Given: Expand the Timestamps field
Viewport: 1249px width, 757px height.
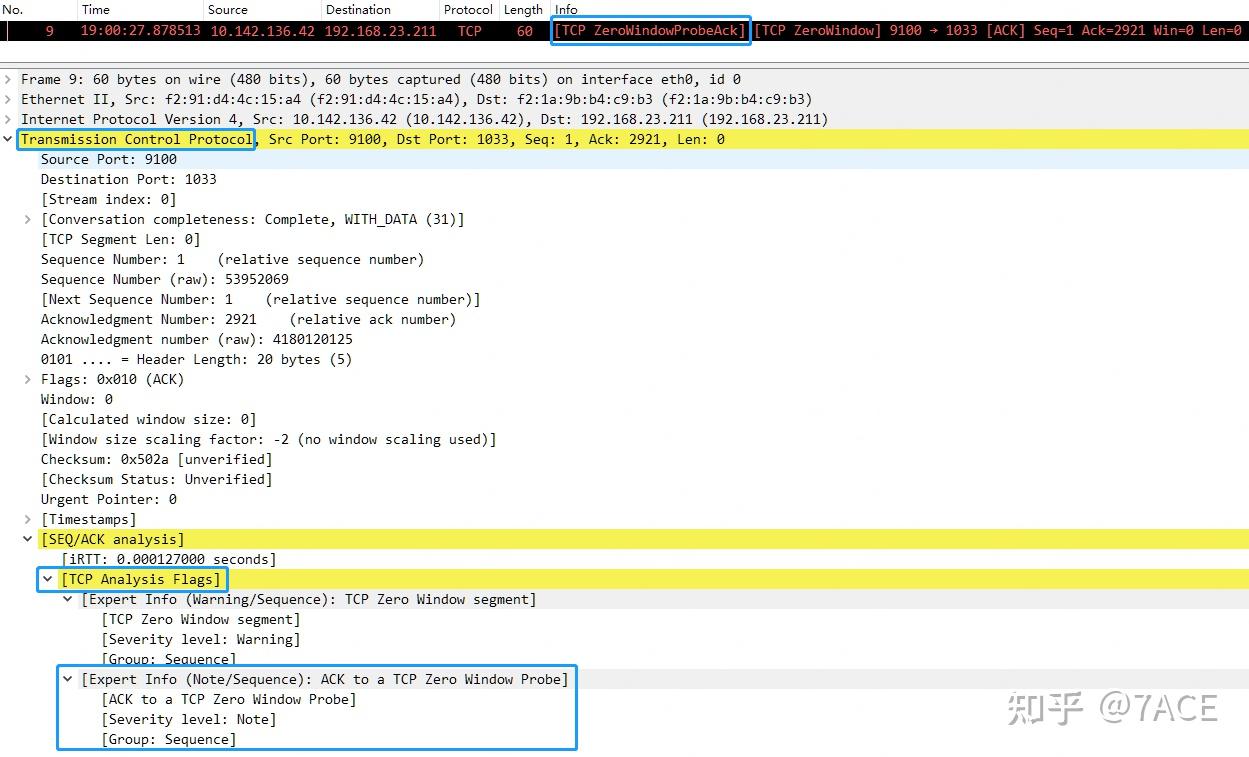Looking at the screenshot, I should click(27, 519).
